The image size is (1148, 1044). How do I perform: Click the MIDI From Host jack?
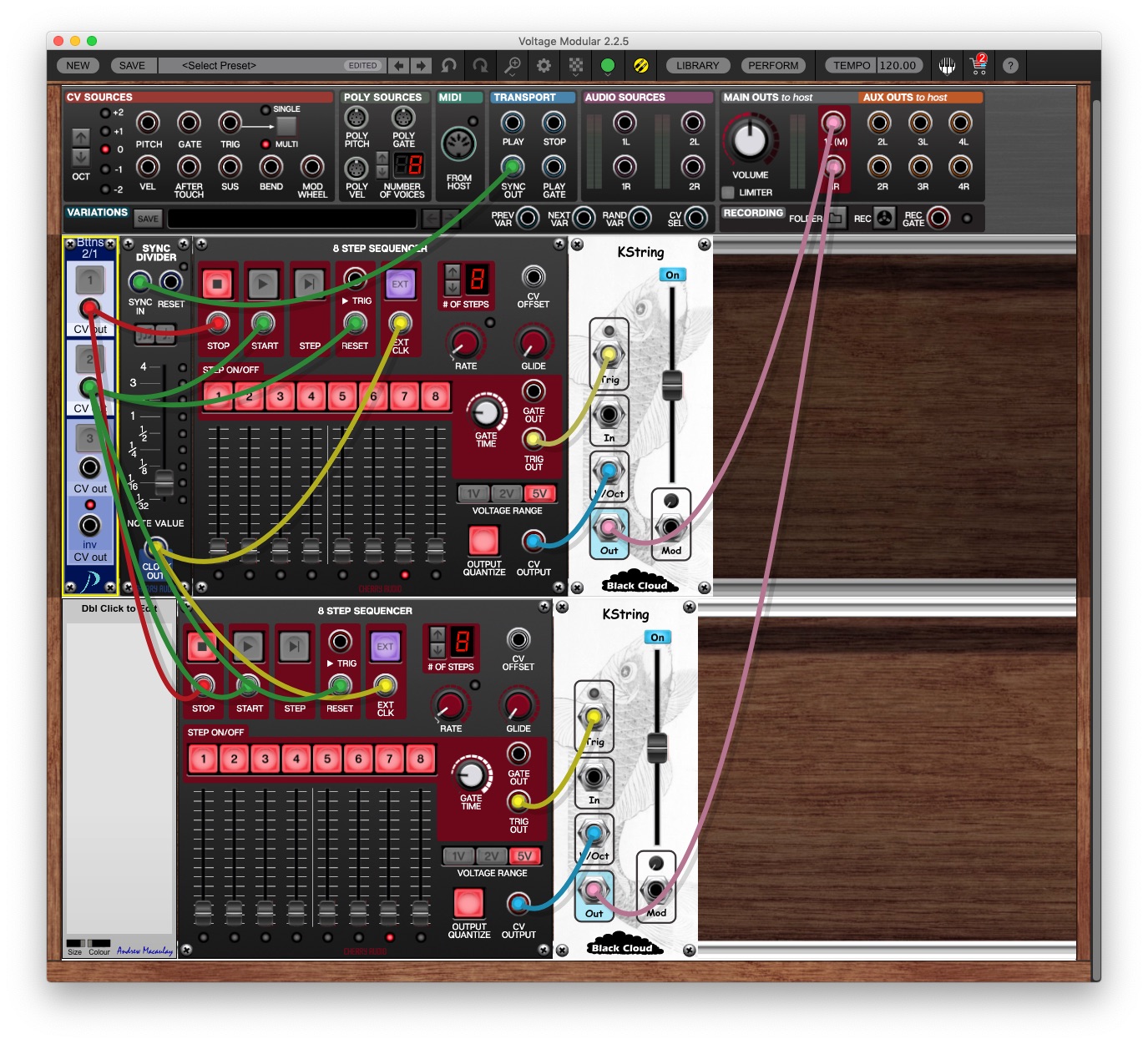[458, 145]
